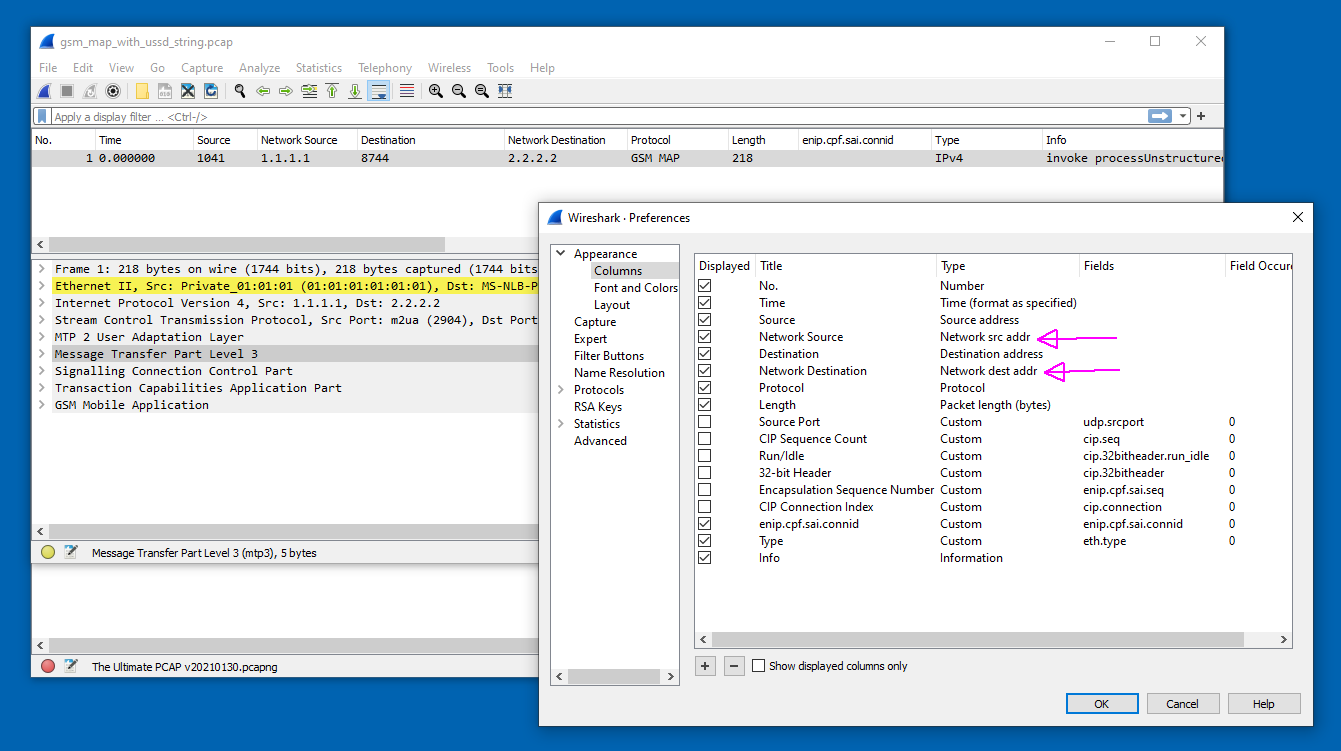Viewport: 1341px width, 751px height.
Task: Expand the Ethernet II packet detail row
Action: pyautogui.click(x=42, y=286)
